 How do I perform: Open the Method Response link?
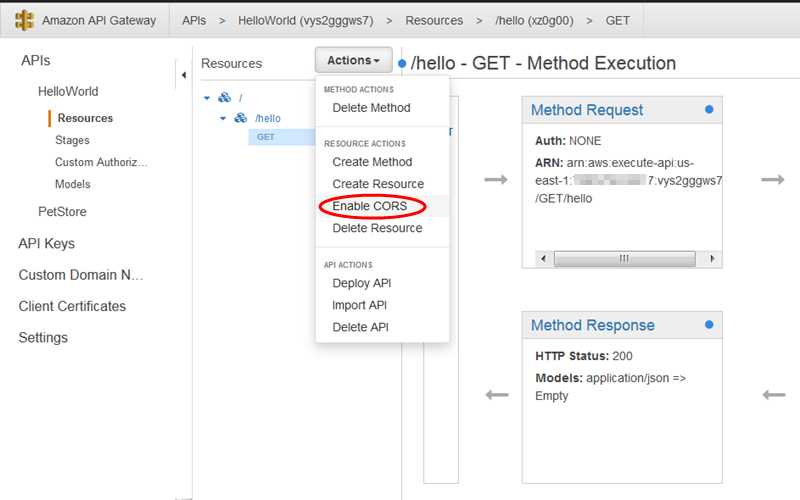click(592, 325)
